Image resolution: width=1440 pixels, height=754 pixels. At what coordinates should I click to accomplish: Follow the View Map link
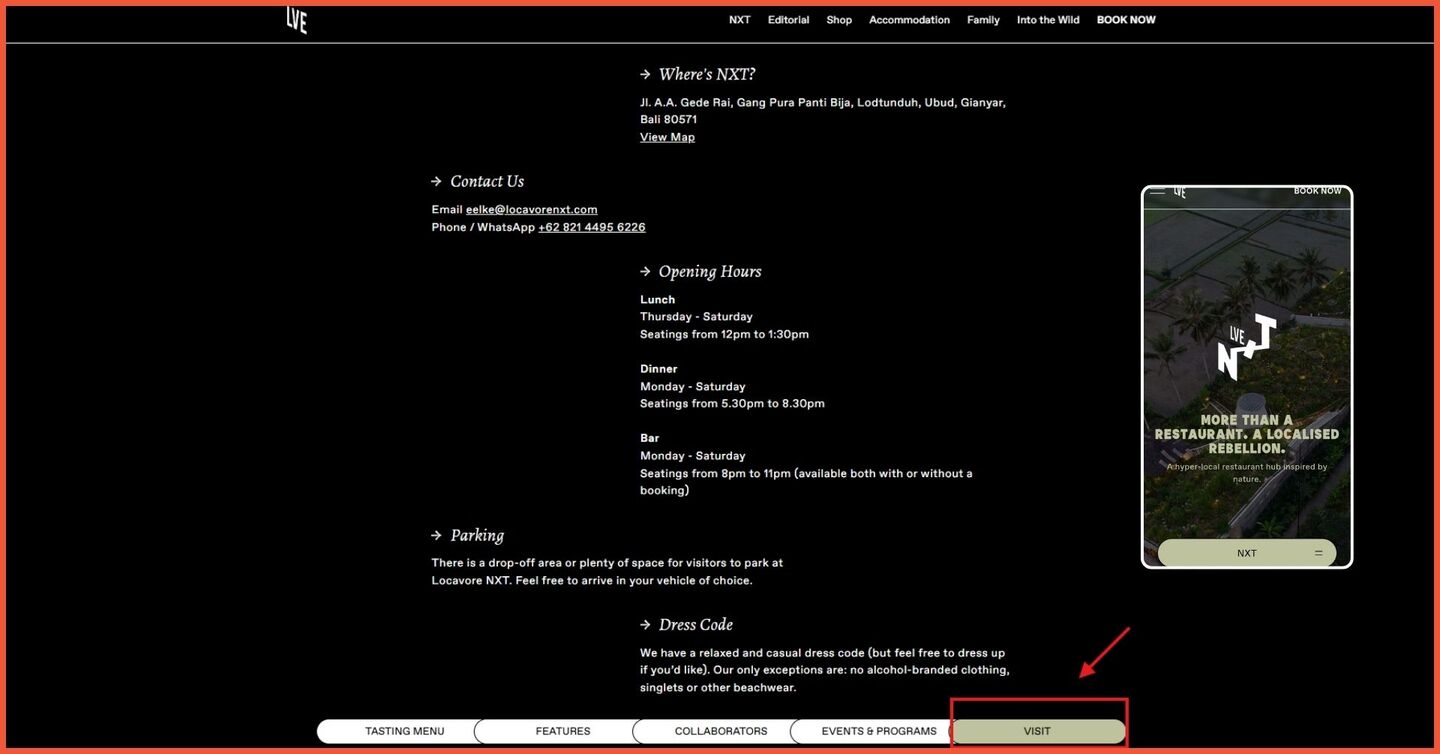(x=667, y=137)
